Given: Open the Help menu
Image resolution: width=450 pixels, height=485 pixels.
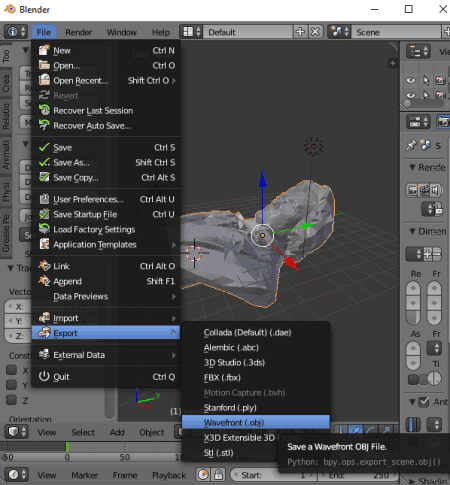Looking at the screenshot, I should click(x=161, y=32).
